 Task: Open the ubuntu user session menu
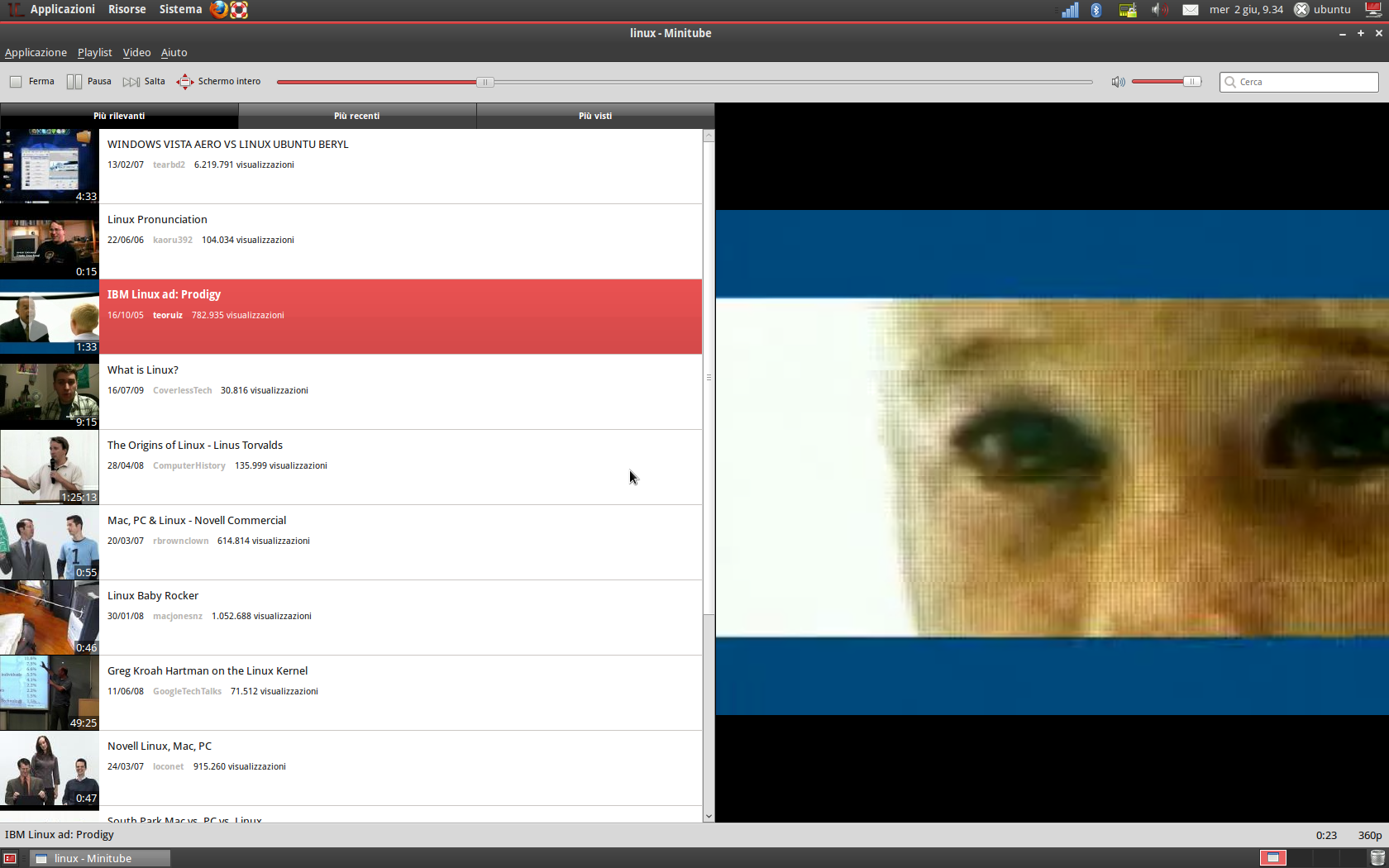(1323, 10)
